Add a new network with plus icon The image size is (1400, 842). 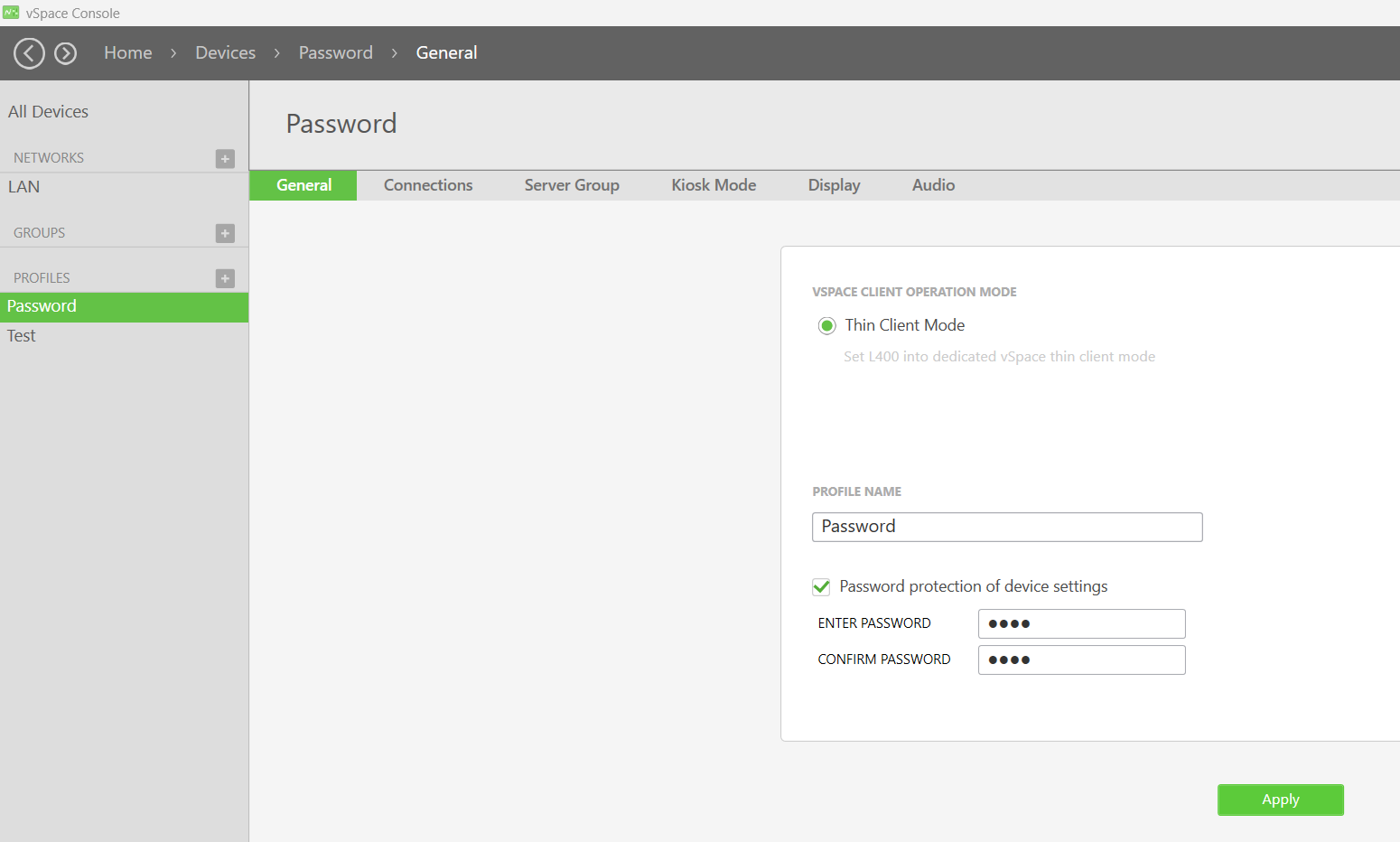pyautogui.click(x=225, y=158)
